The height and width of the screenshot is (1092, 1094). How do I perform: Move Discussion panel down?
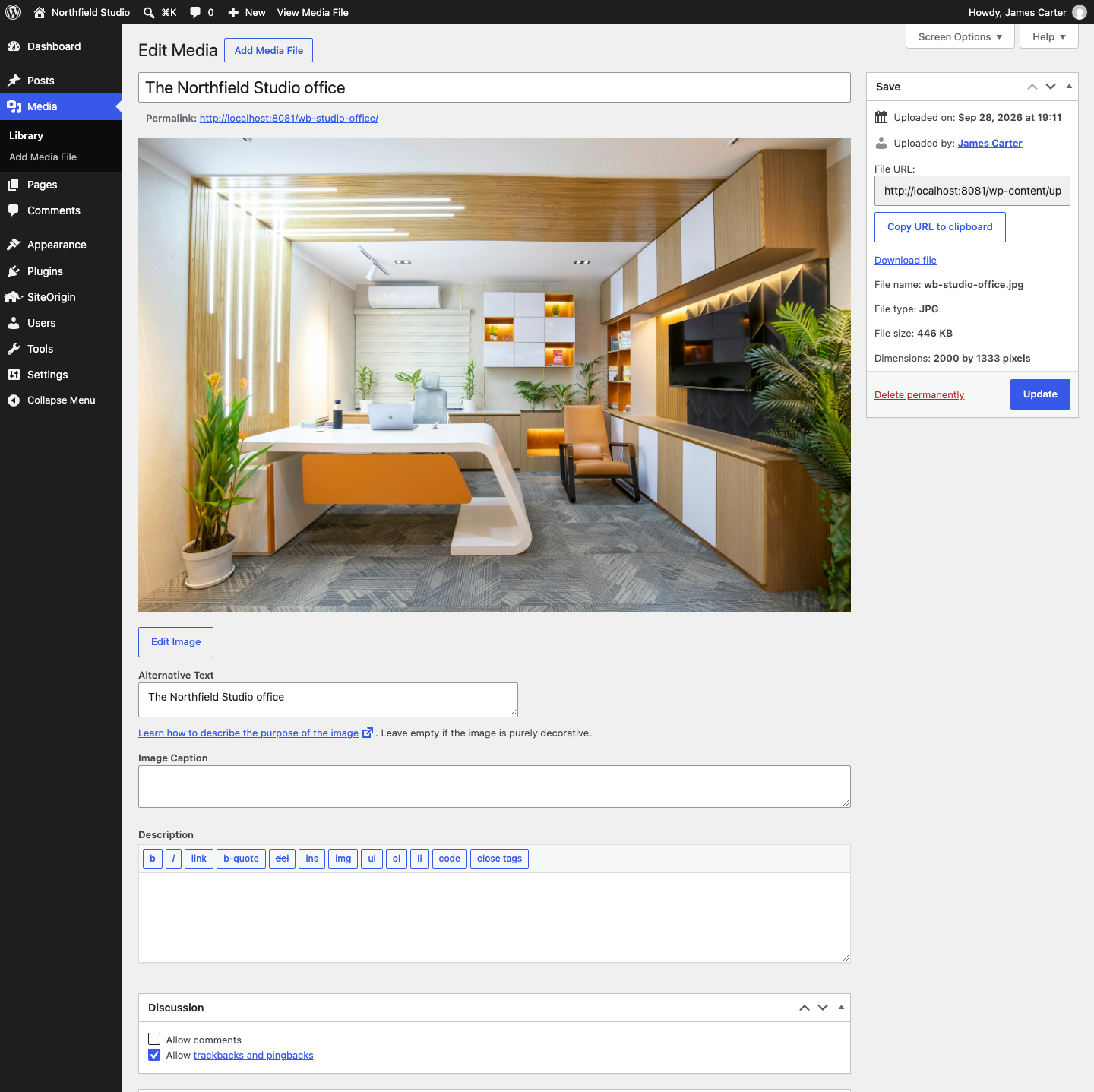(x=823, y=1008)
